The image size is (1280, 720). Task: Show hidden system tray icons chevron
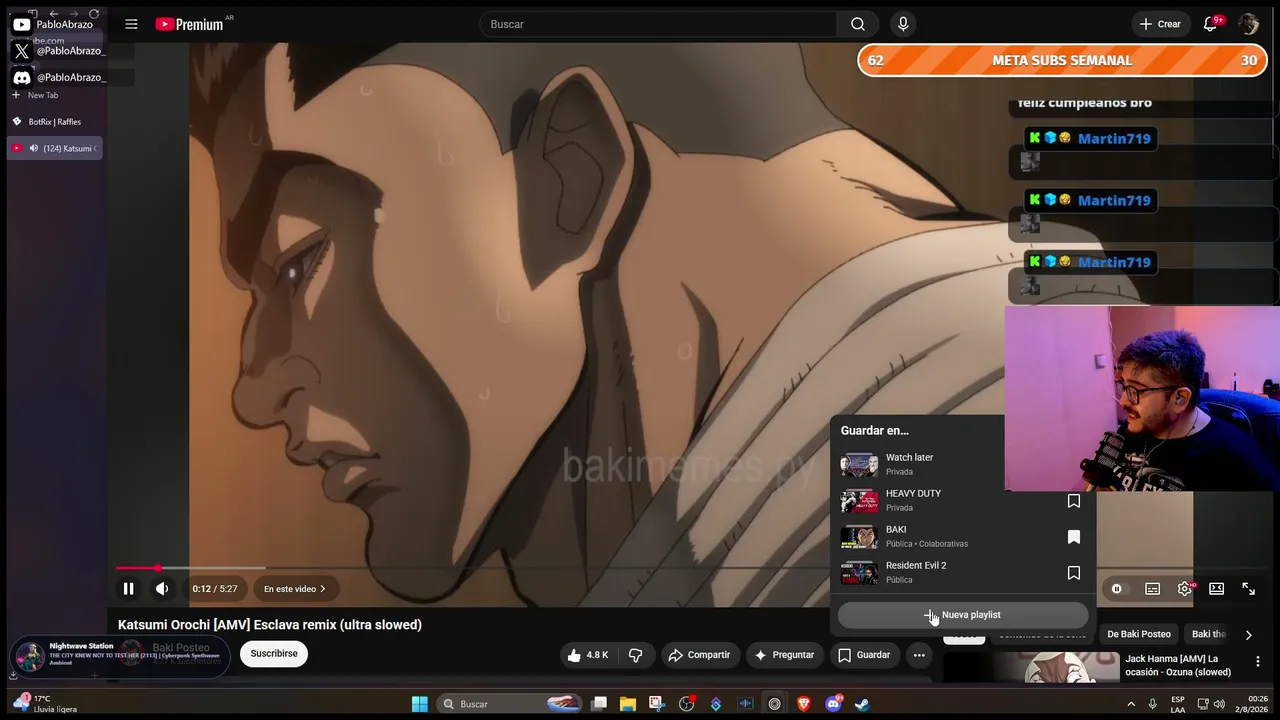coord(1131,704)
